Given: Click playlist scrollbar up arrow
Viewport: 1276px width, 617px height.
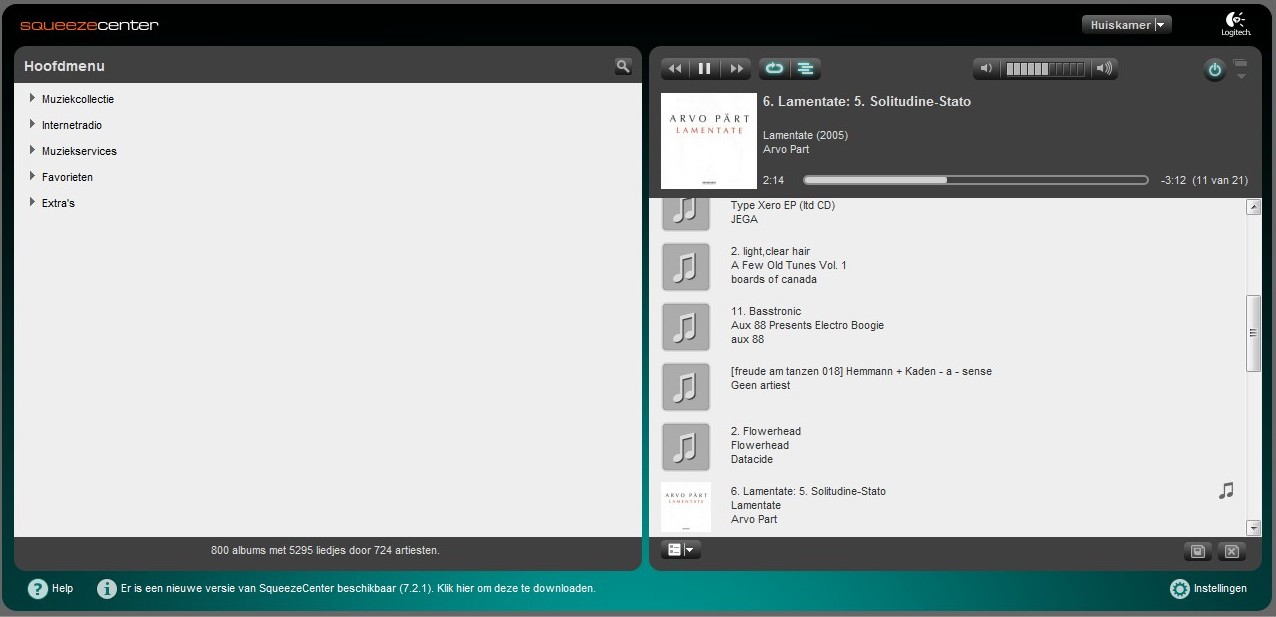Looking at the screenshot, I should click(x=1253, y=207).
